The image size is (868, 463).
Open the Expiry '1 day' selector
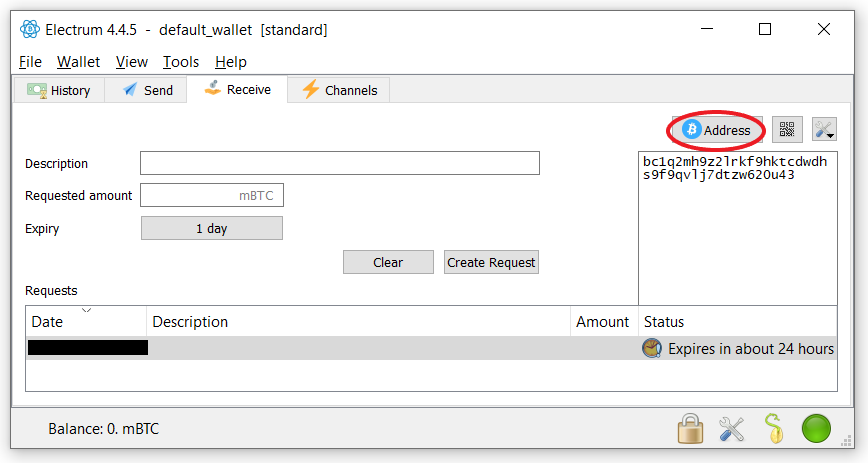coord(211,228)
